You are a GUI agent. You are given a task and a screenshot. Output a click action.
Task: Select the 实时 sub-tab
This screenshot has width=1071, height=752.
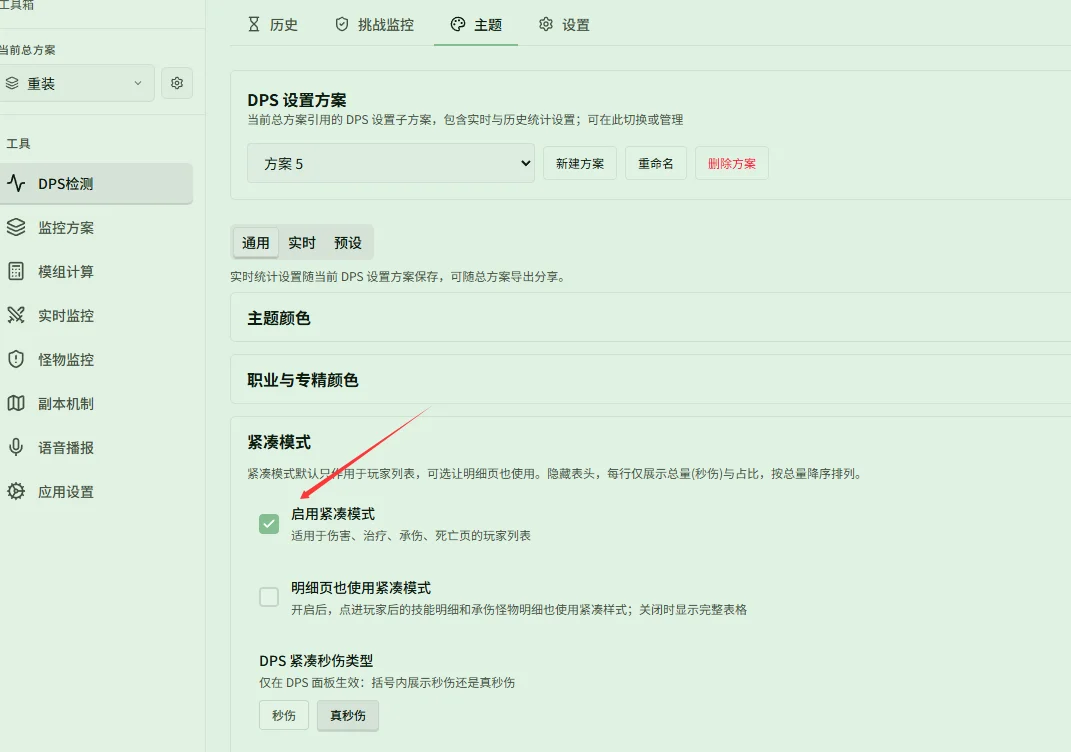pyautogui.click(x=301, y=242)
